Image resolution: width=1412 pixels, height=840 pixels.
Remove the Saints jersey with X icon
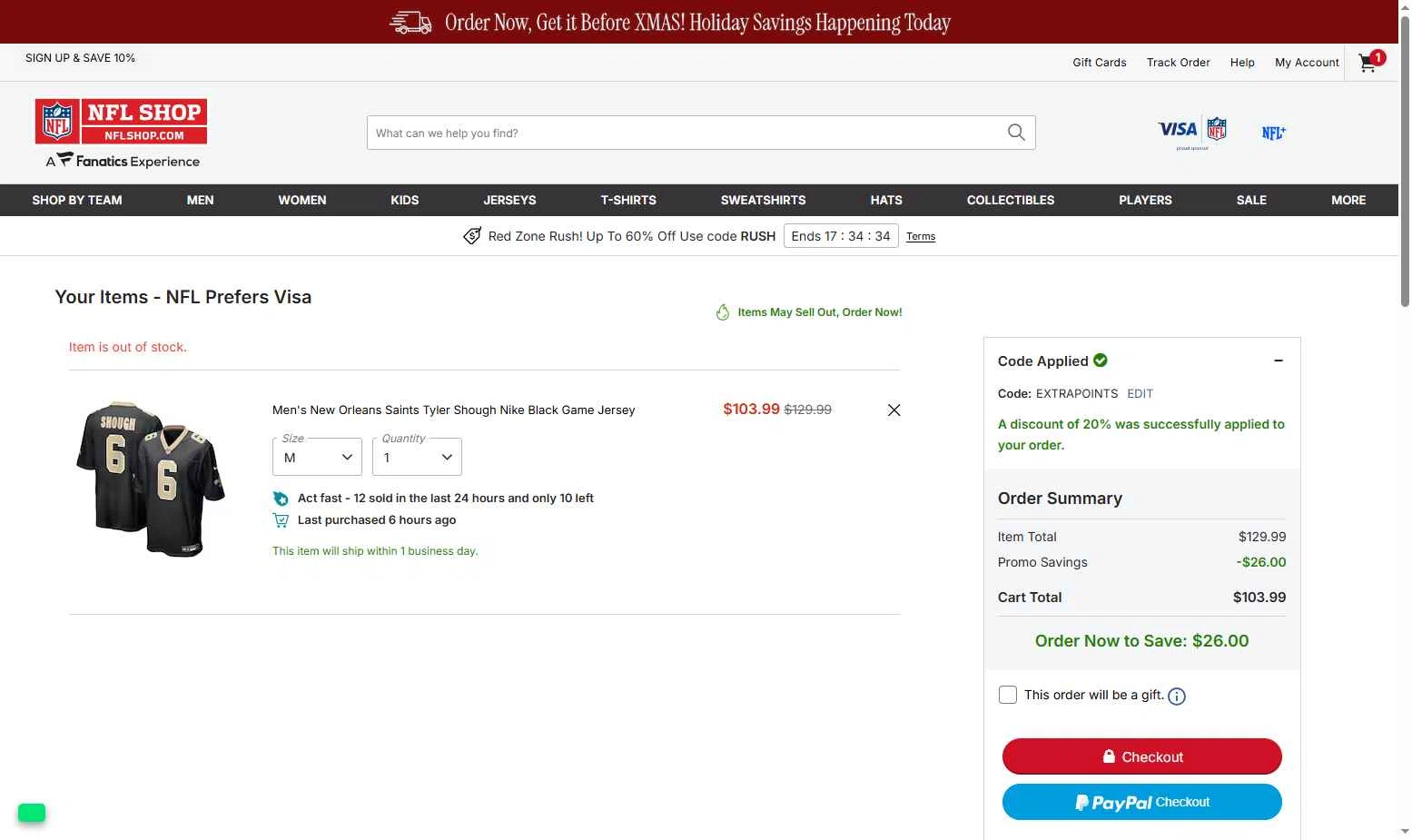pyautogui.click(x=894, y=410)
